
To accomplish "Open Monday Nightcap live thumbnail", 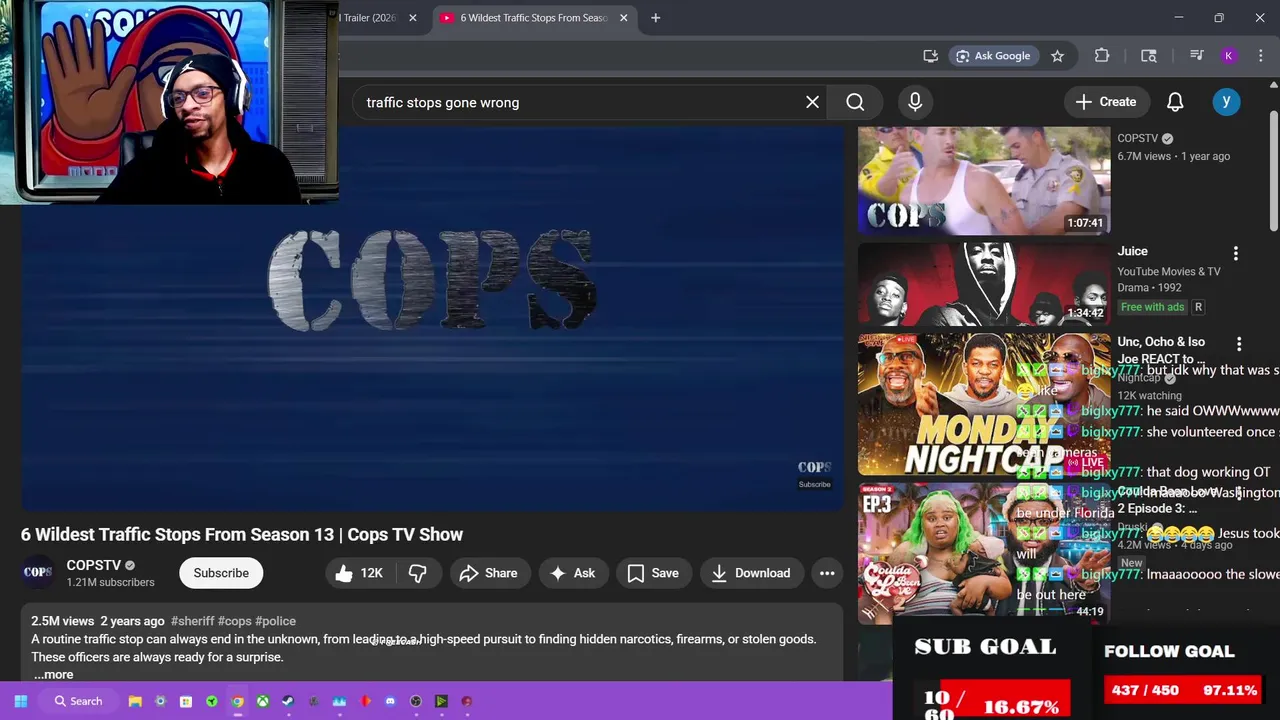I will pos(984,405).
